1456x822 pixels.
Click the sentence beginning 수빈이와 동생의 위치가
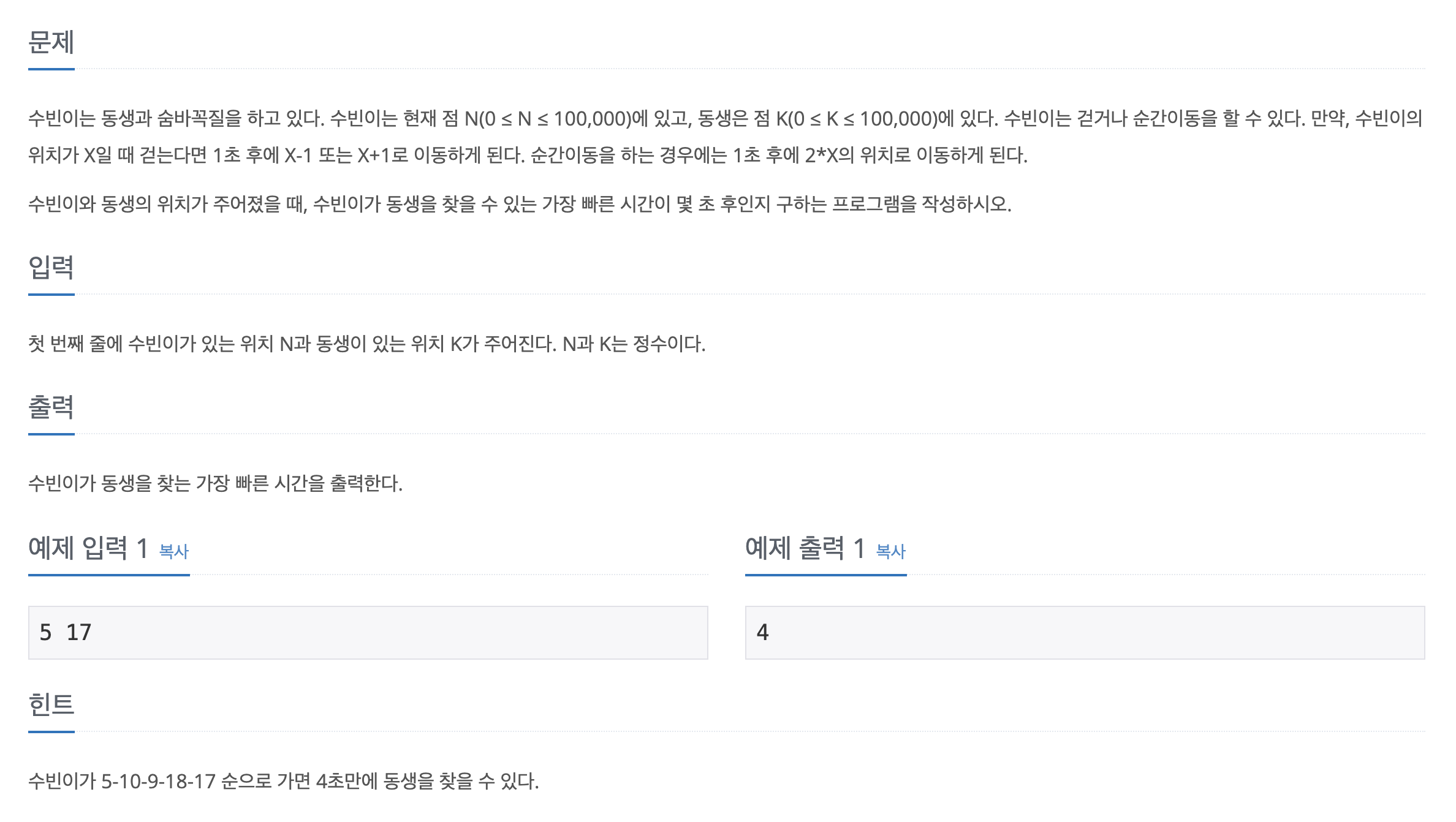[x=520, y=204]
